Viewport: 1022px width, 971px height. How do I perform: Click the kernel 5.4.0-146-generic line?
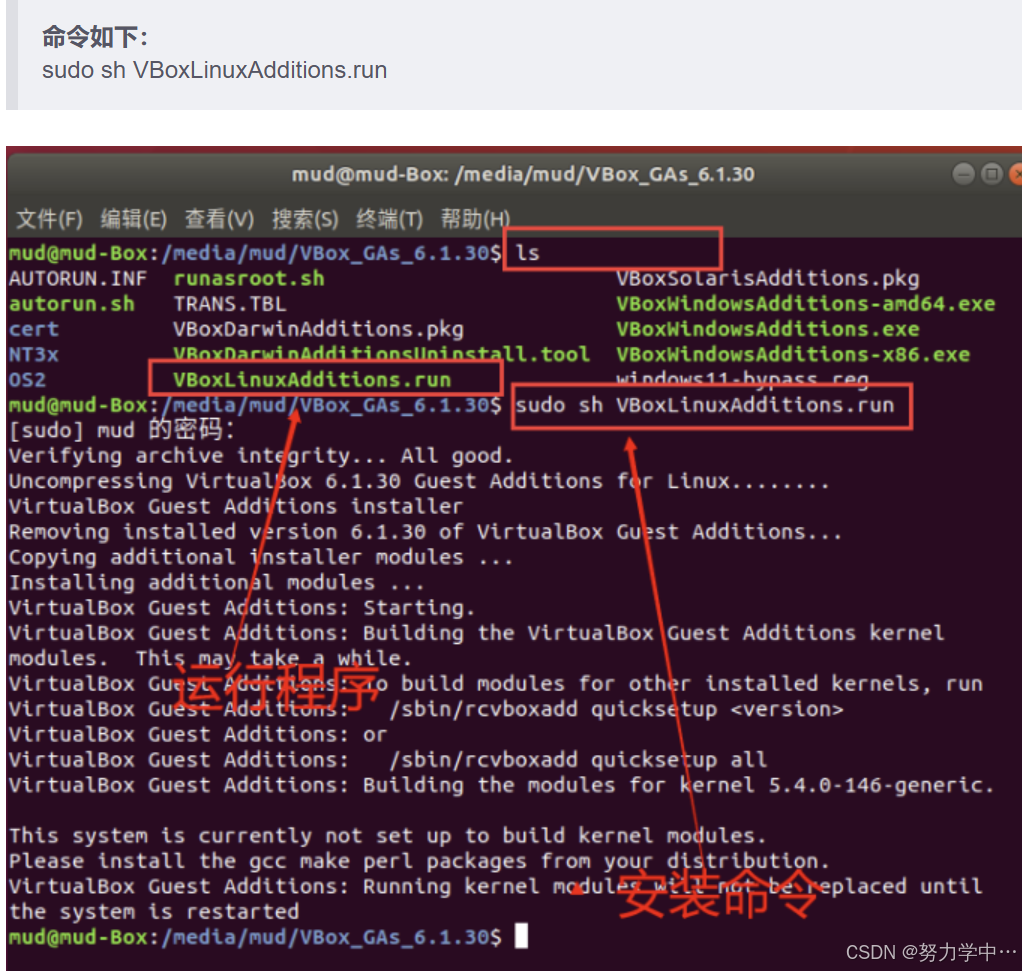click(x=501, y=785)
